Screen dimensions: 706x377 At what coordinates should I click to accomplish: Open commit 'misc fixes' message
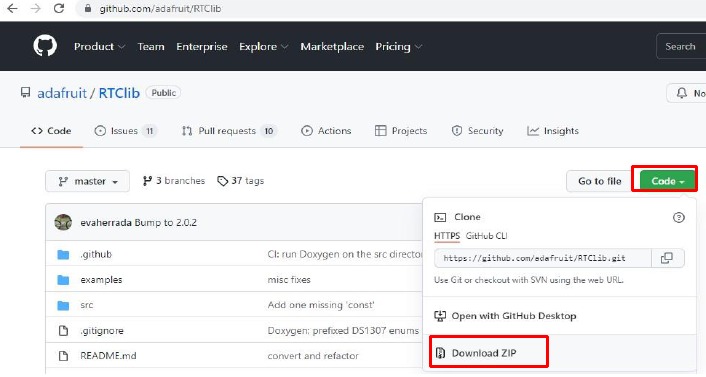(289, 280)
